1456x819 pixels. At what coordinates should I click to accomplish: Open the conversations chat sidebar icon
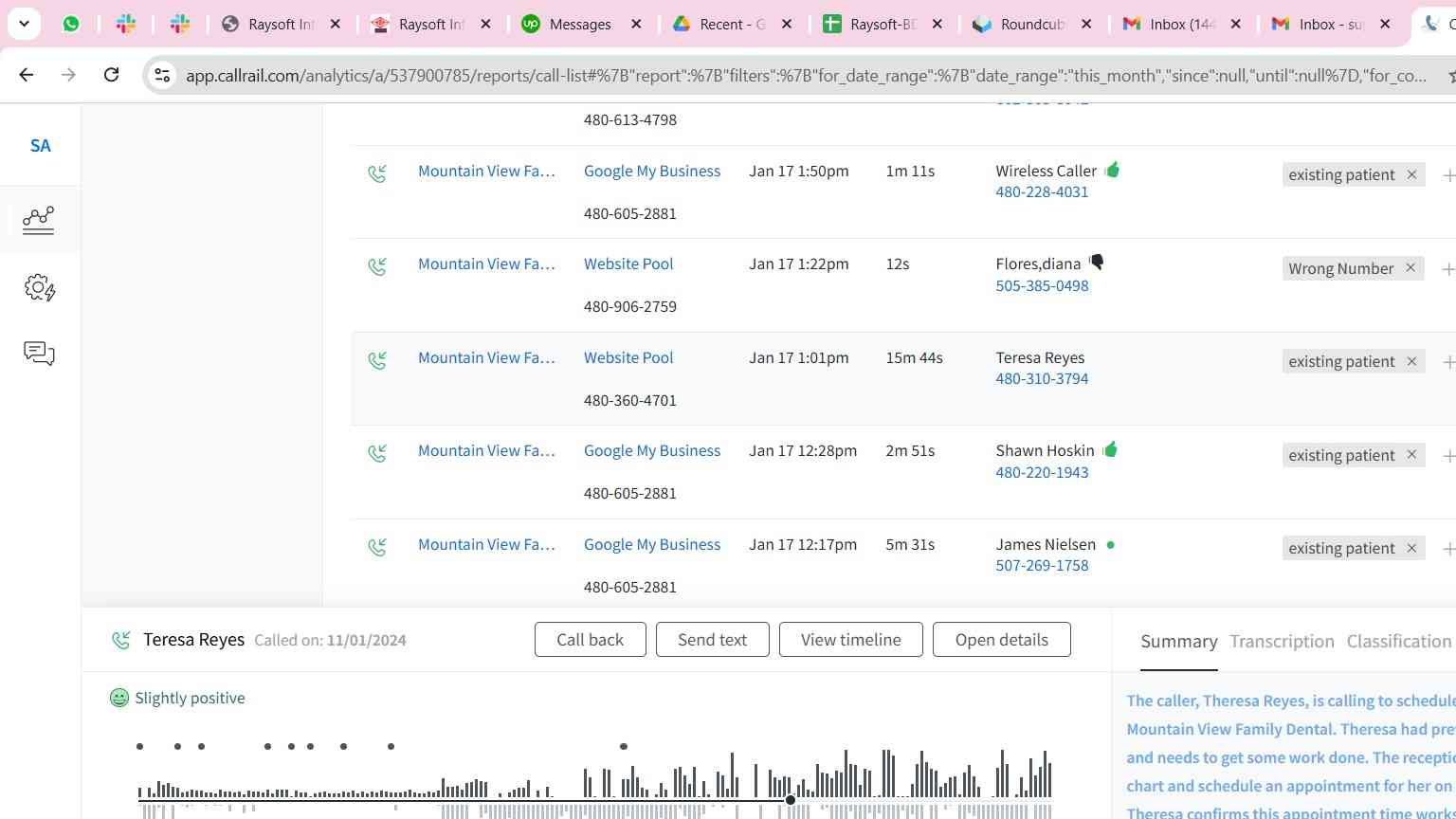[x=39, y=354]
